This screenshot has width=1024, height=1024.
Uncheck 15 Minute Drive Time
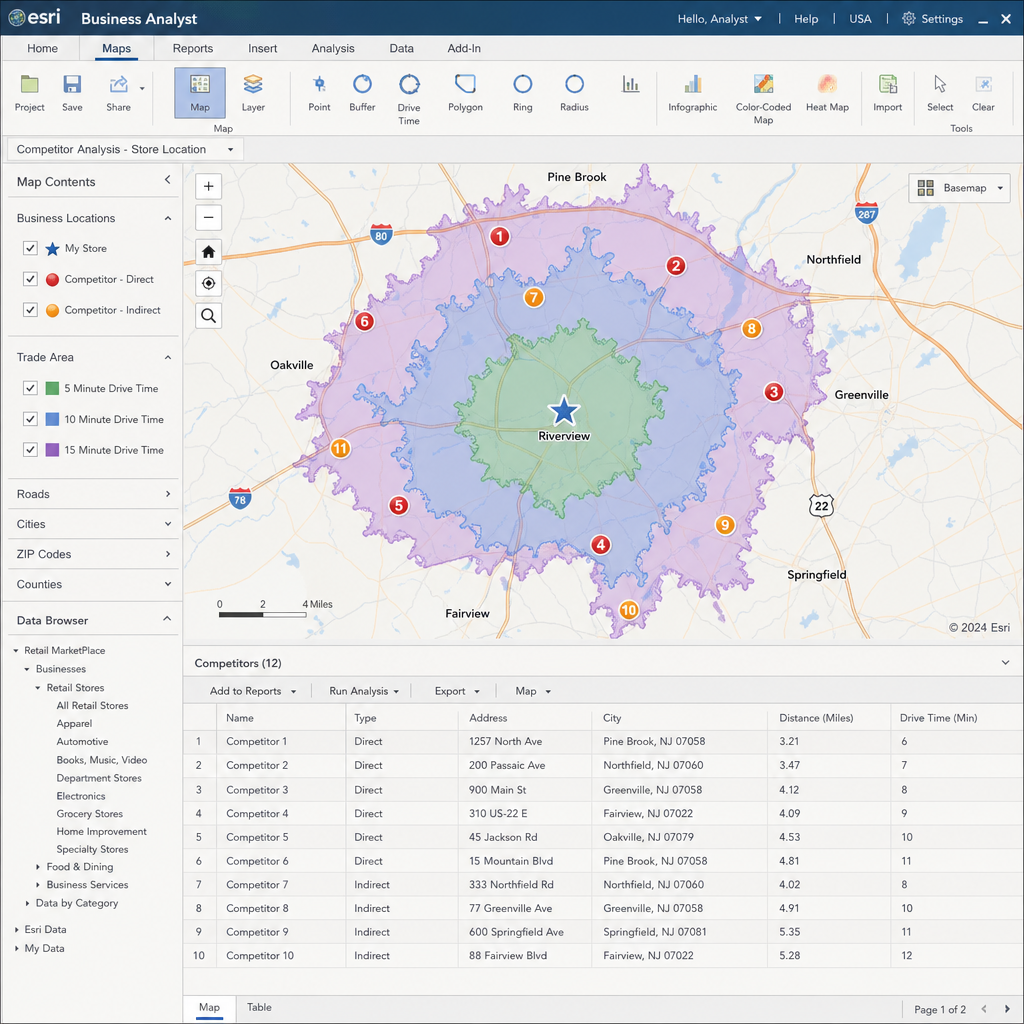tap(30, 449)
